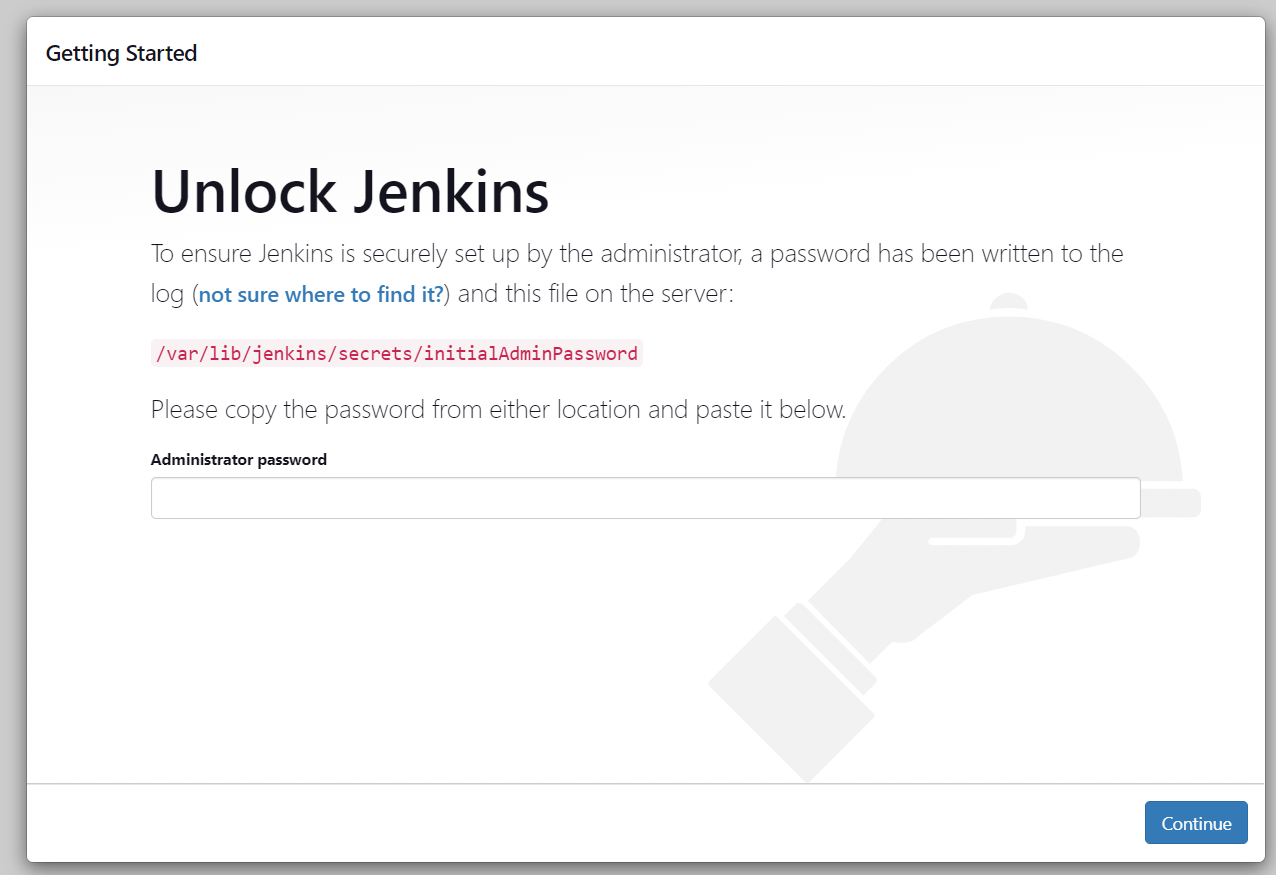Click the instruction text about copying the password
The width and height of the screenshot is (1276, 875).
497,409
